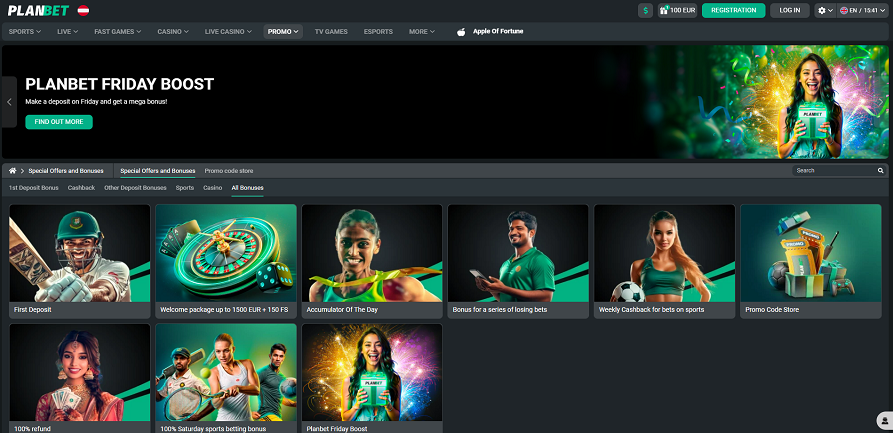The width and height of the screenshot is (893, 433).
Task: Open Esports section
Action: (x=378, y=32)
